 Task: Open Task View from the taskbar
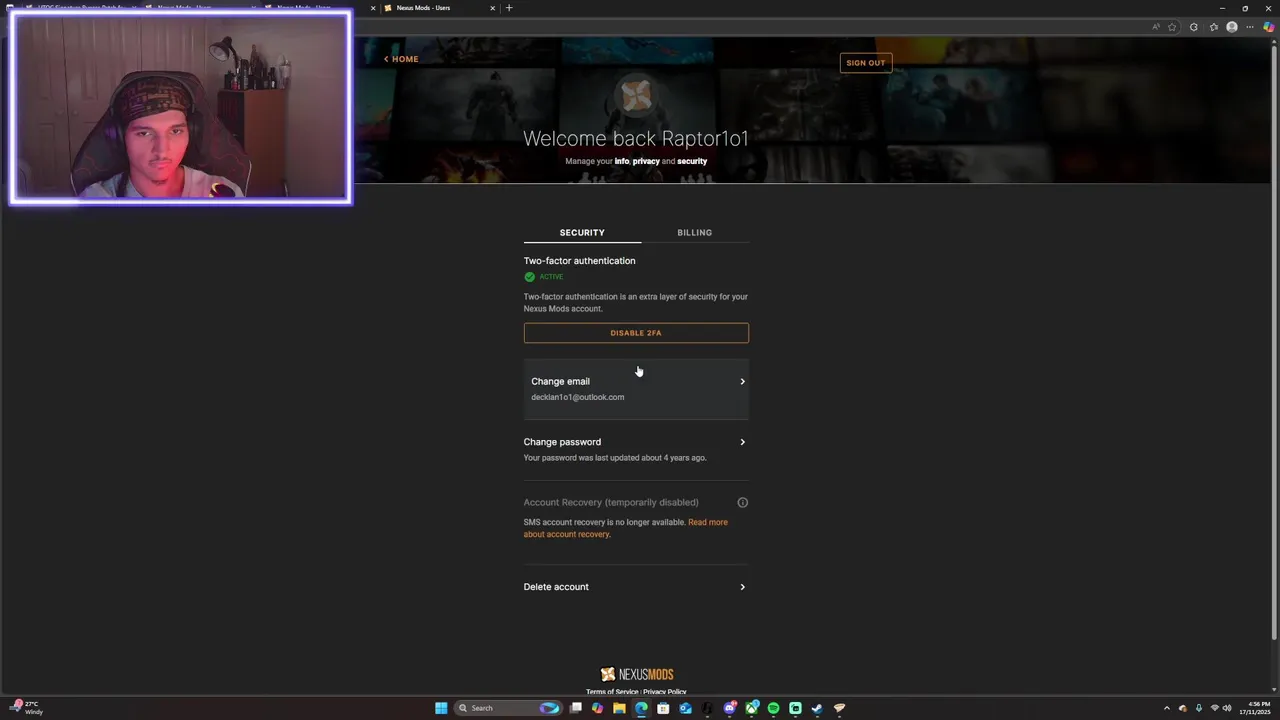click(x=576, y=708)
